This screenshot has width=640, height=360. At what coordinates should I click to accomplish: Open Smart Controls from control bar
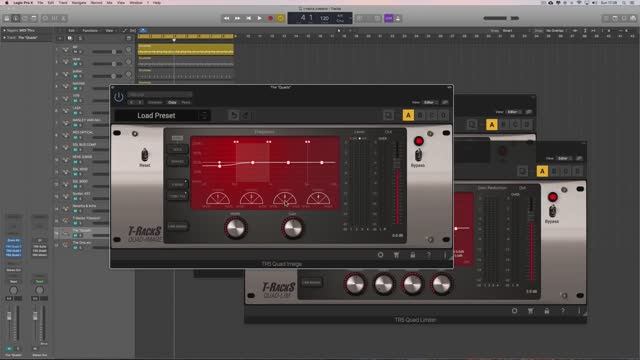click(45, 18)
